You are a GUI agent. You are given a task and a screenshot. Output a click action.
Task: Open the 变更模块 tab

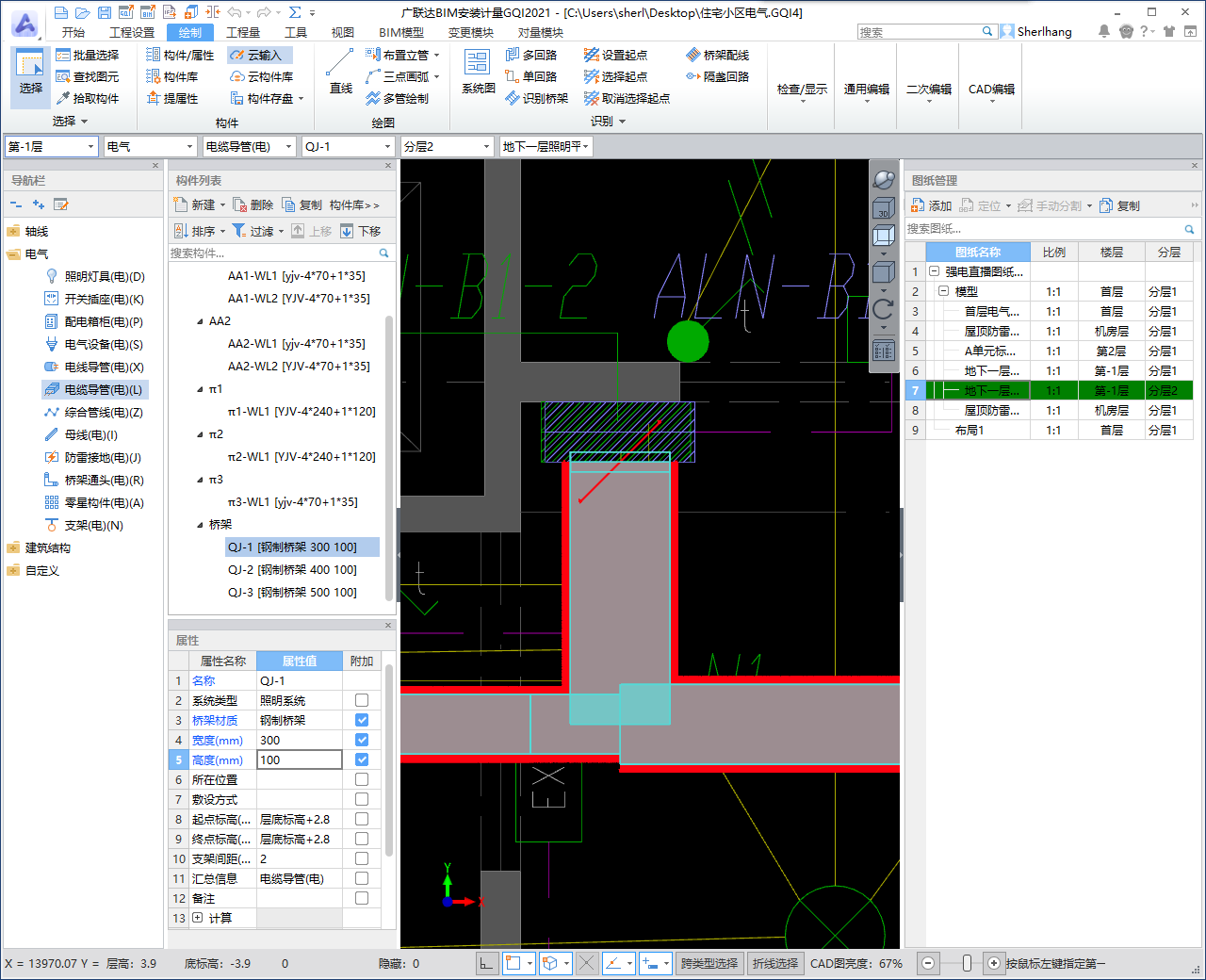[x=471, y=32]
